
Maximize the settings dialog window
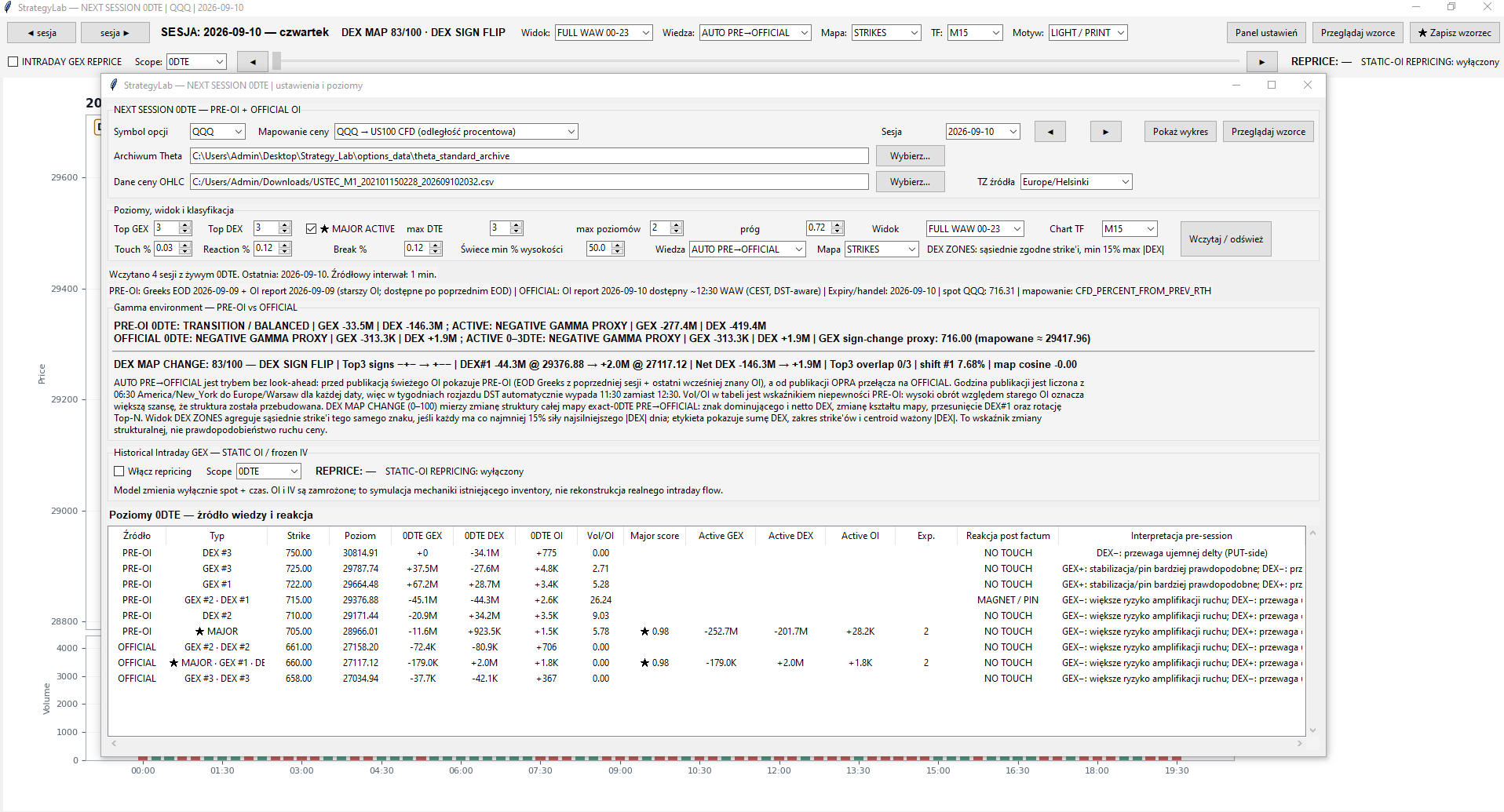click(1272, 85)
